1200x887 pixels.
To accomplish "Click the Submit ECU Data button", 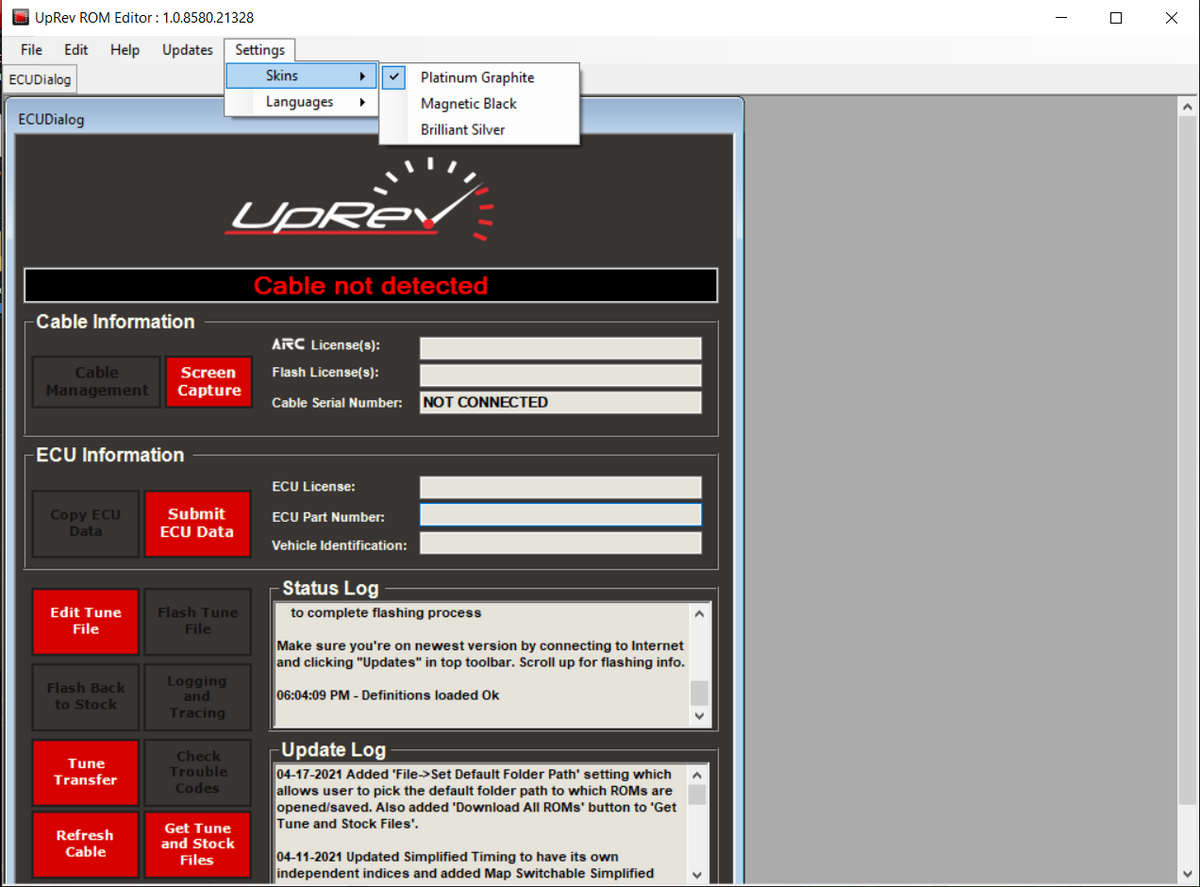I will [x=197, y=524].
